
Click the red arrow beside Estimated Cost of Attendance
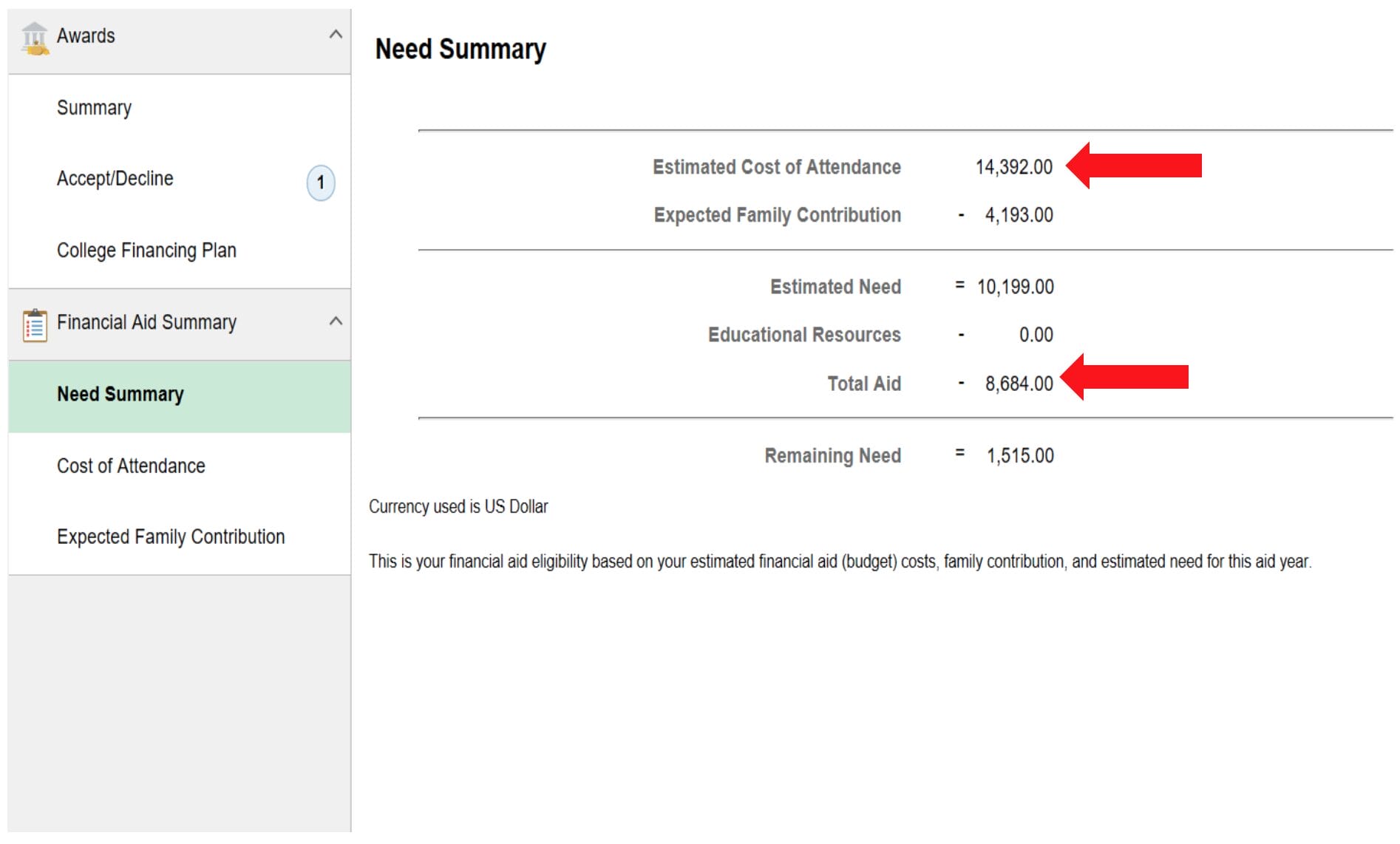[x=1133, y=166]
